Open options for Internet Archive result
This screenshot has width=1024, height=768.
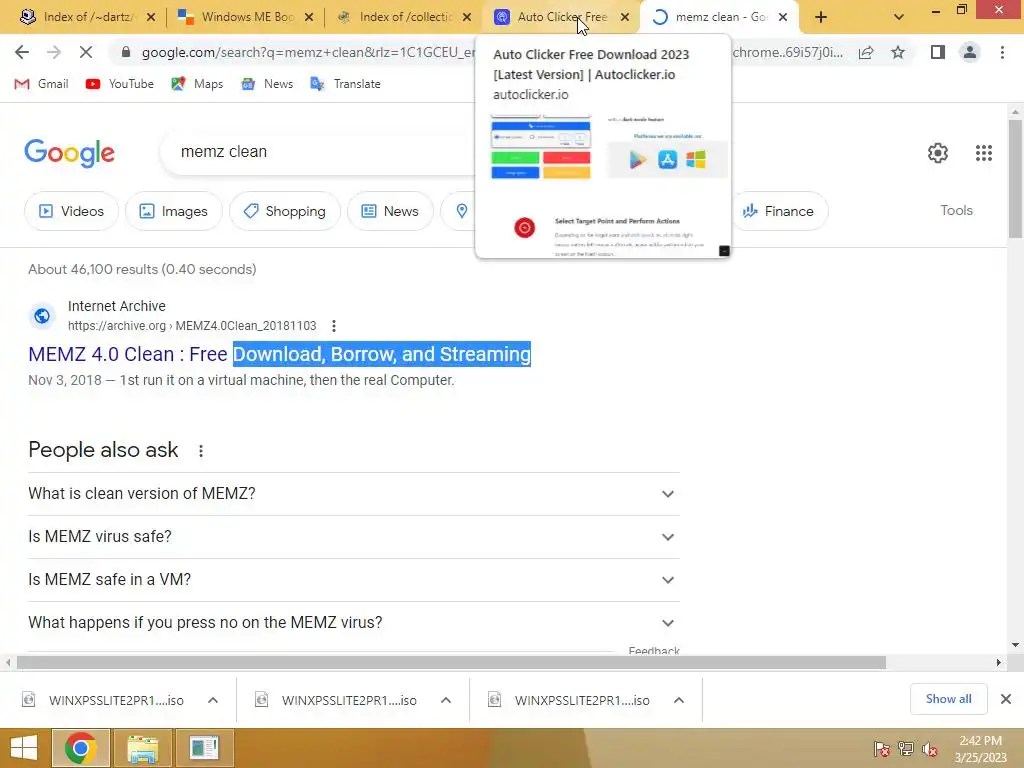point(334,325)
